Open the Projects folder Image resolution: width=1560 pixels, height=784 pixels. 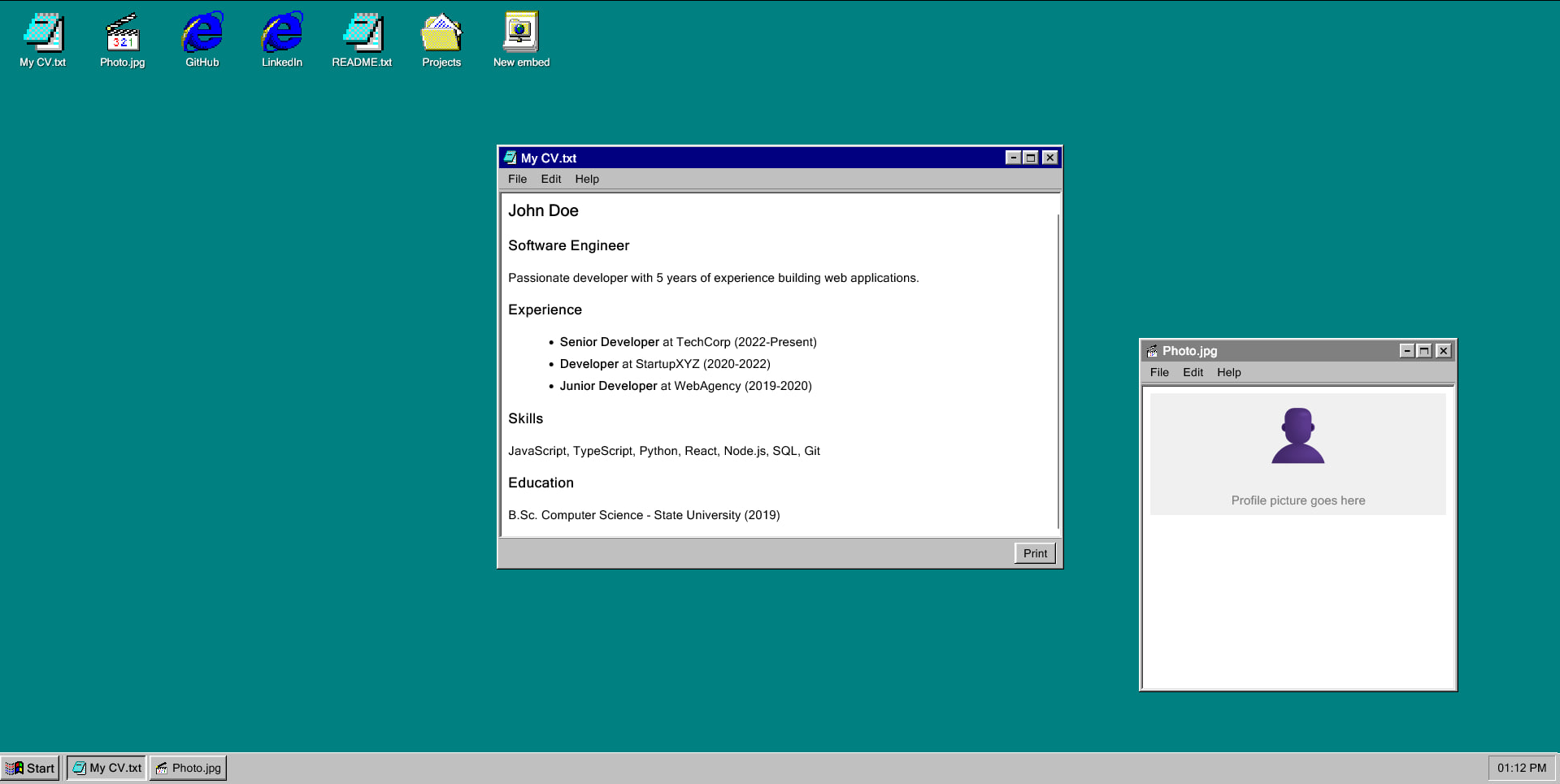pos(441,37)
